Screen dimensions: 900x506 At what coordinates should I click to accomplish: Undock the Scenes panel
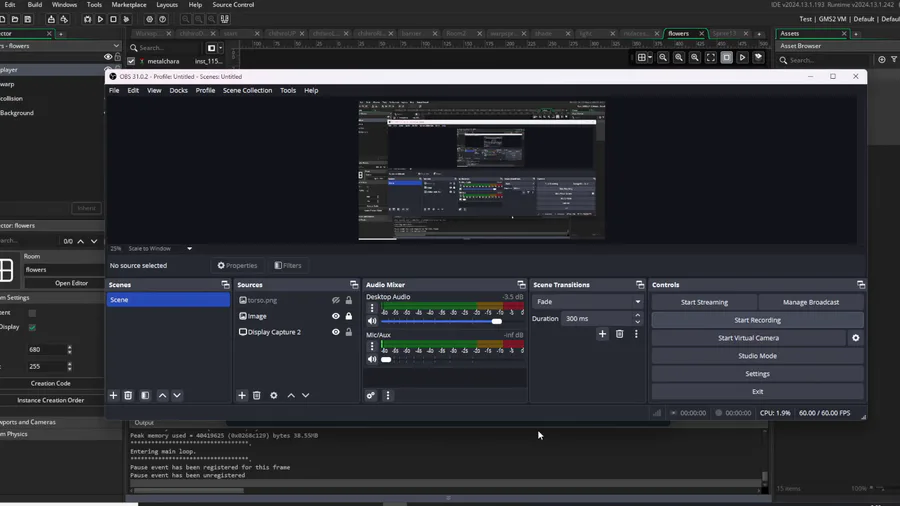tap(225, 285)
